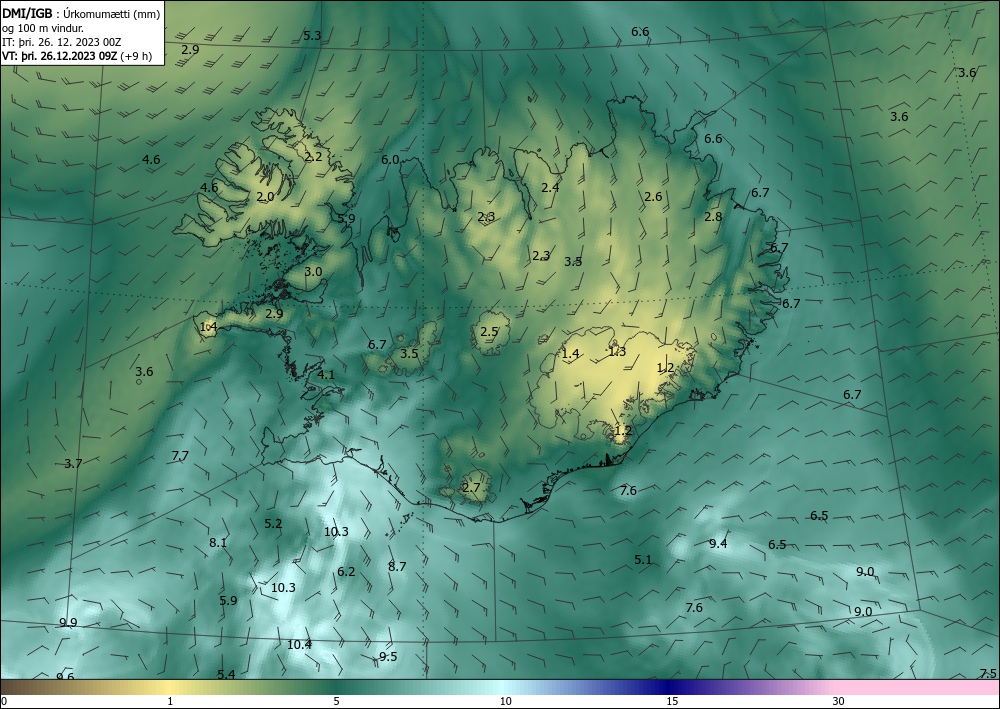Click the 'og 100 m vindur.' subtitle
The height and width of the screenshot is (709, 1000).
pyautogui.click(x=43, y=28)
